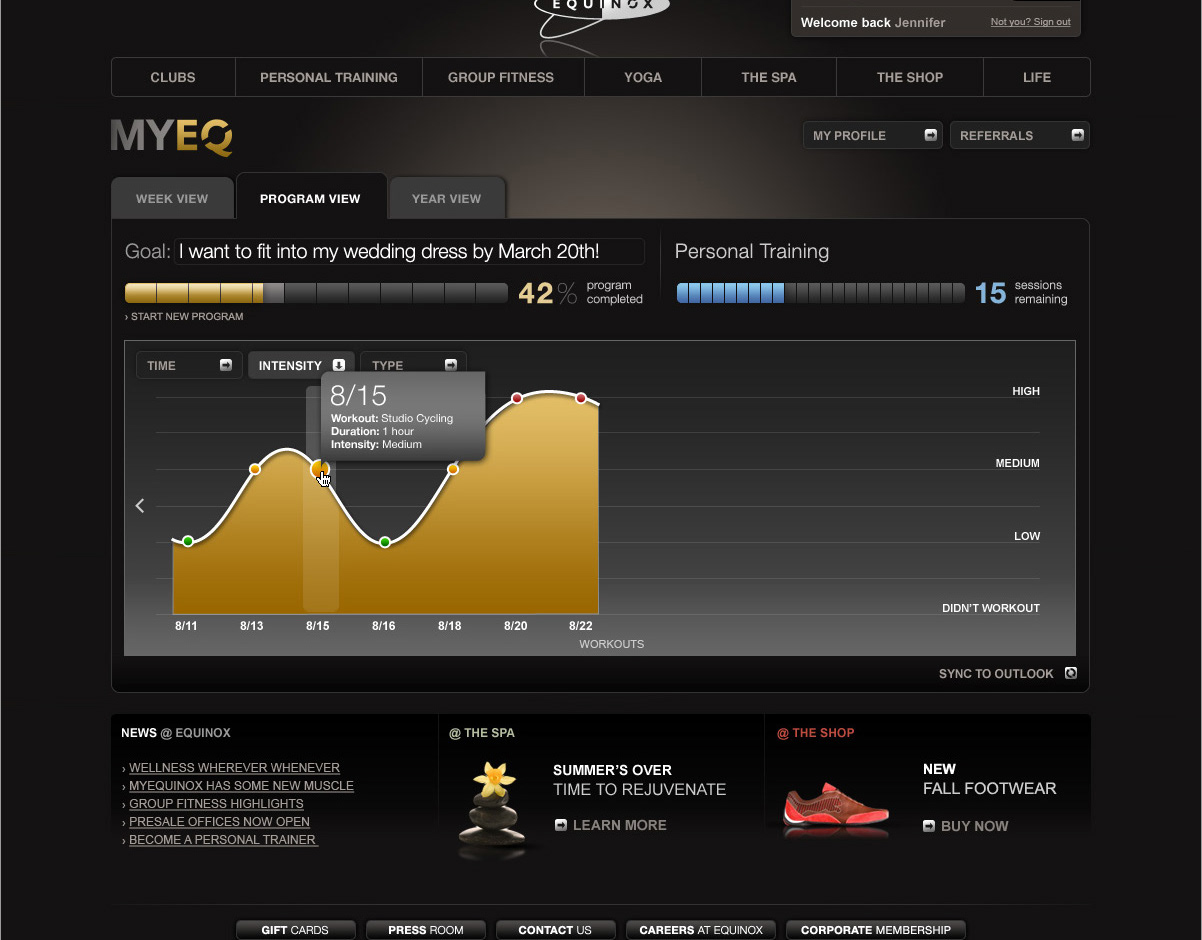
Task: Click the '@ The Spa' heading
Action: click(x=482, y=733)
